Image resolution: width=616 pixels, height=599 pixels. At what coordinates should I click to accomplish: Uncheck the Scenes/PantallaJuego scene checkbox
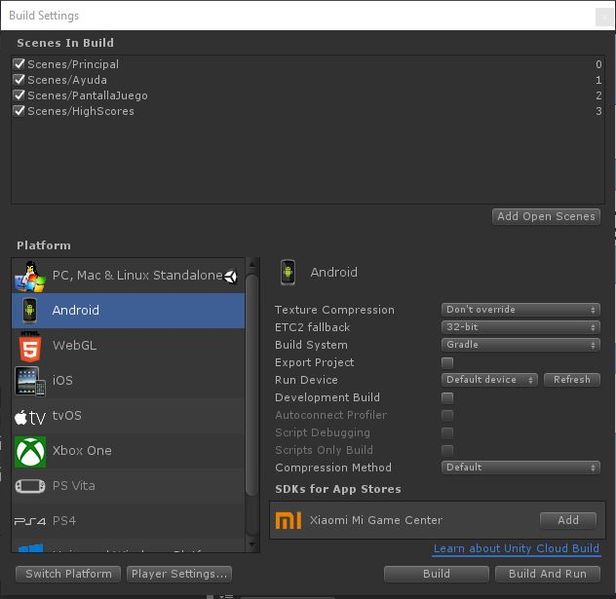click(19, 95)
